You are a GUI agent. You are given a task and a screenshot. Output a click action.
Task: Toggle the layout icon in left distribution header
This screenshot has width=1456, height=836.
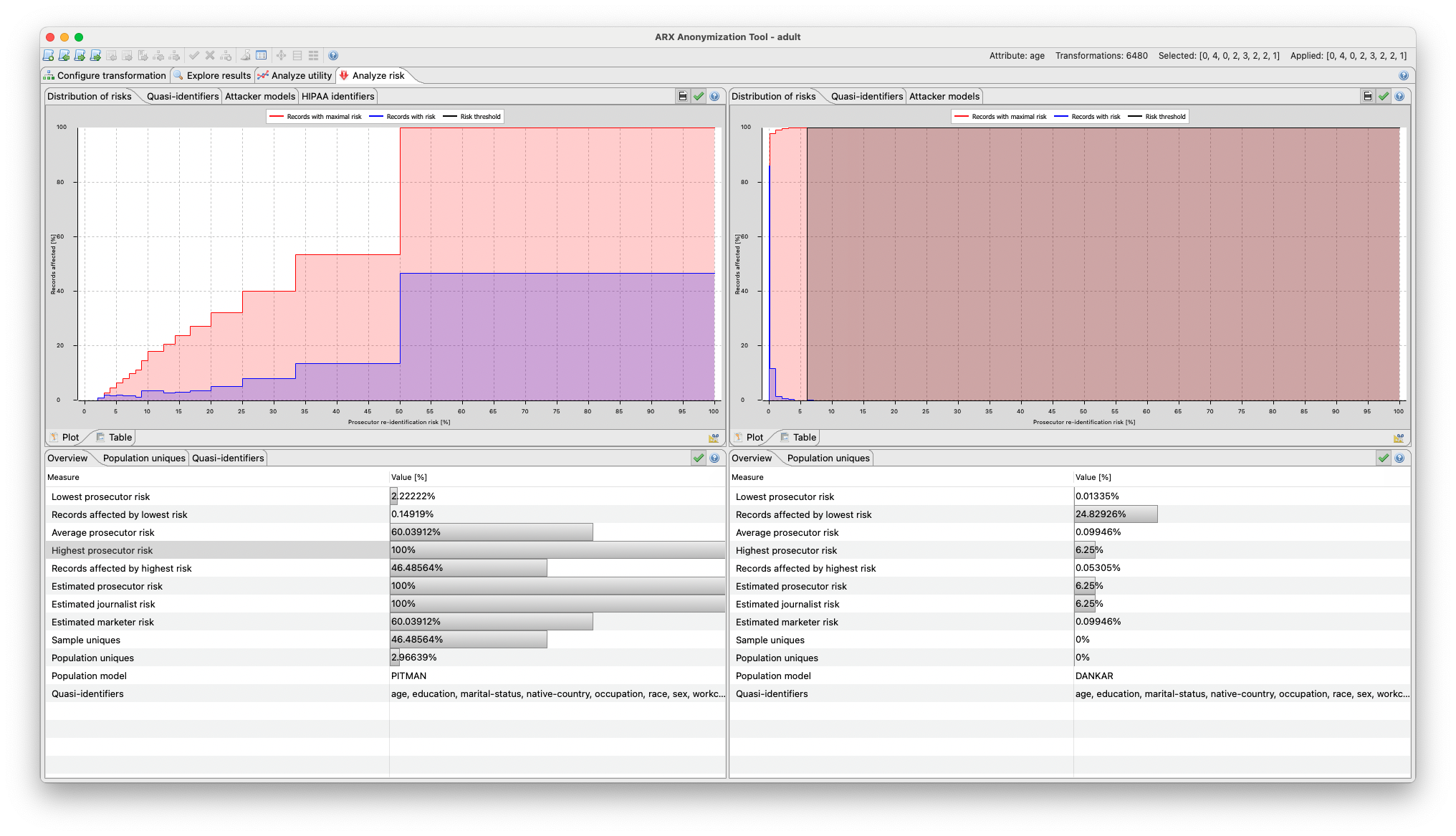[683, 96]
